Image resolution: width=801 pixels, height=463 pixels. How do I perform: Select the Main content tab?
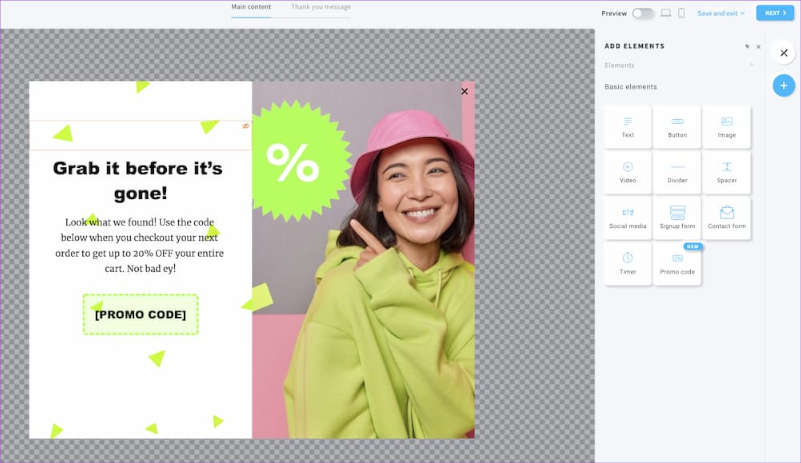[x=251, y=7]
